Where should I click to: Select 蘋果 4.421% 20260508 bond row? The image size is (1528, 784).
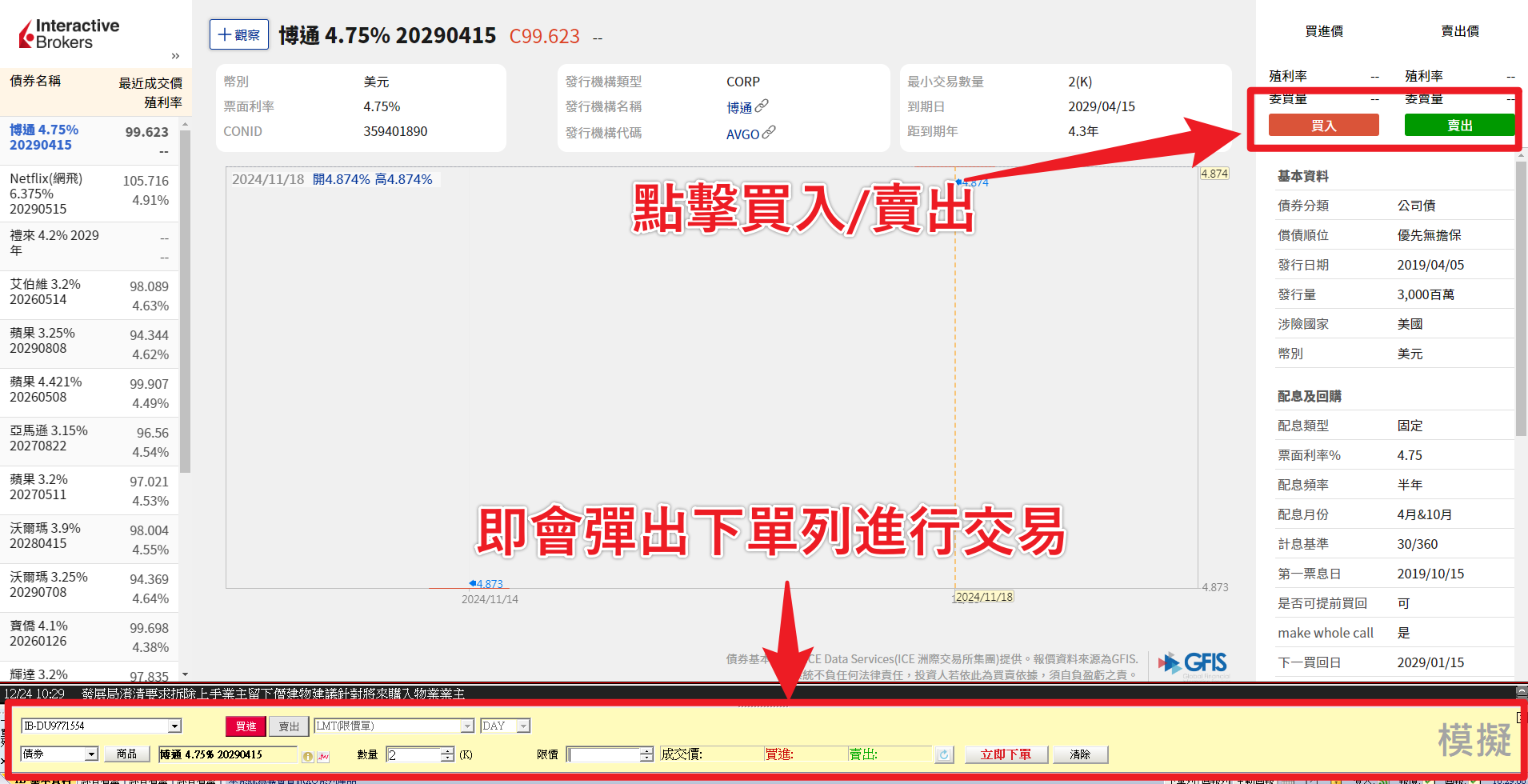coord(90,393)
